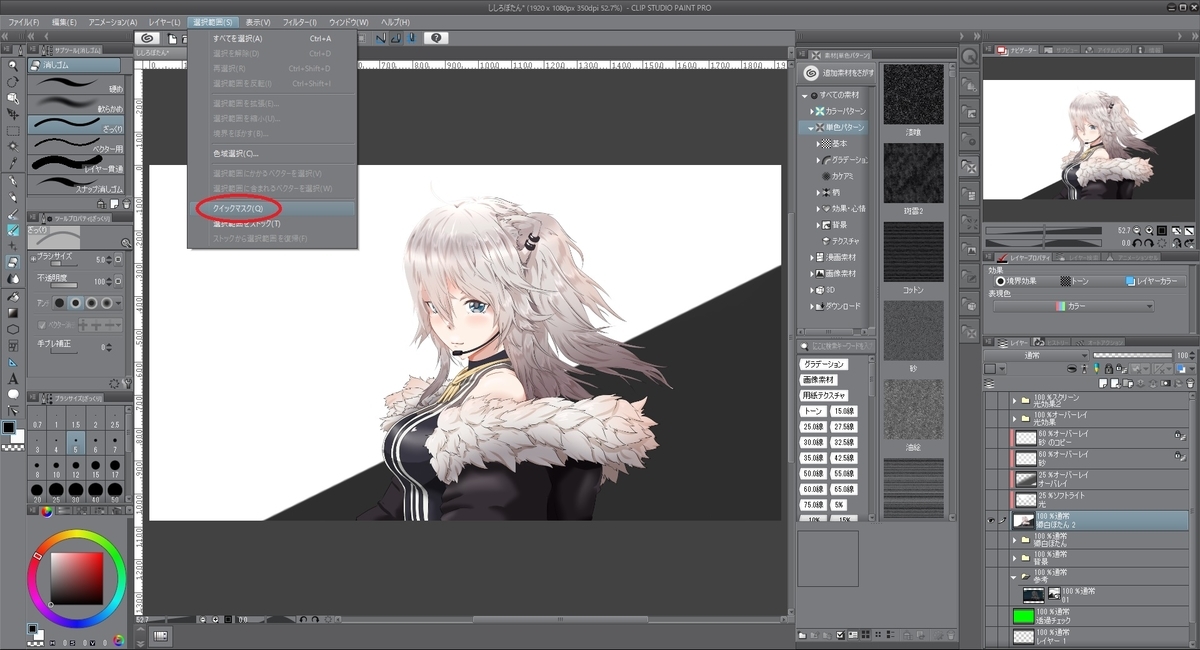Choose the strongest anti-aliasing option
This screenshot has height=650, width=1200.
pos(106,302)
